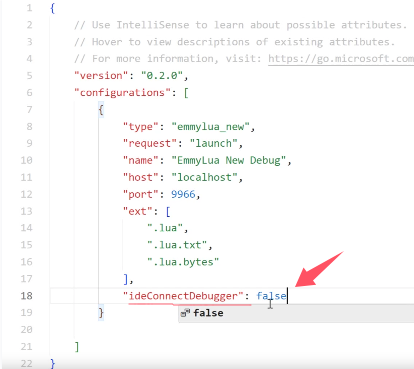
Task: Click line number 13 in the gutter
Action: (x=26, y=211)
